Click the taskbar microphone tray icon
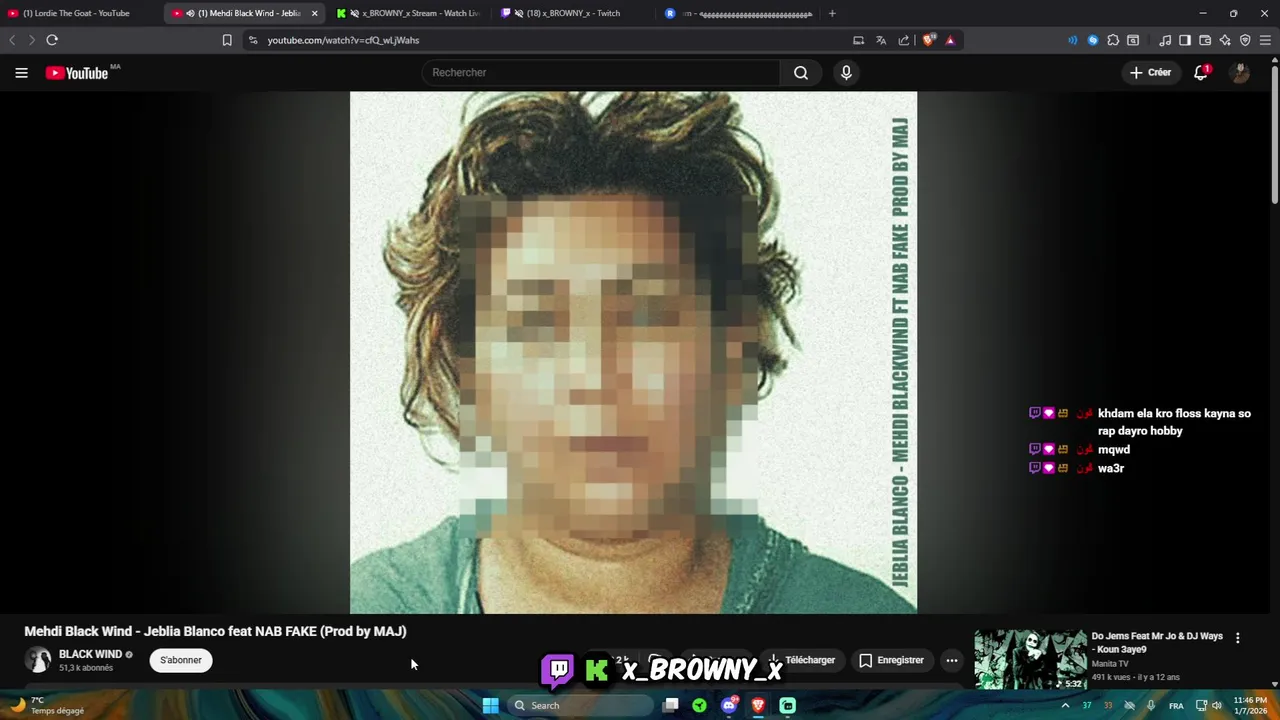1280x720 pixels. pos(1151,705)
